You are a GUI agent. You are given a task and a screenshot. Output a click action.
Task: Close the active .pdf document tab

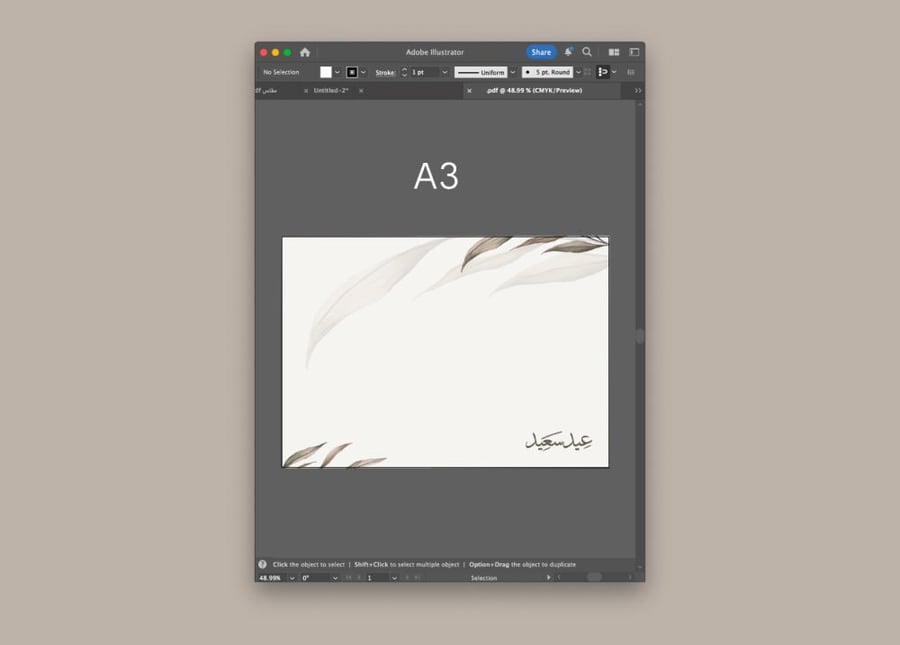pos(470,91)
